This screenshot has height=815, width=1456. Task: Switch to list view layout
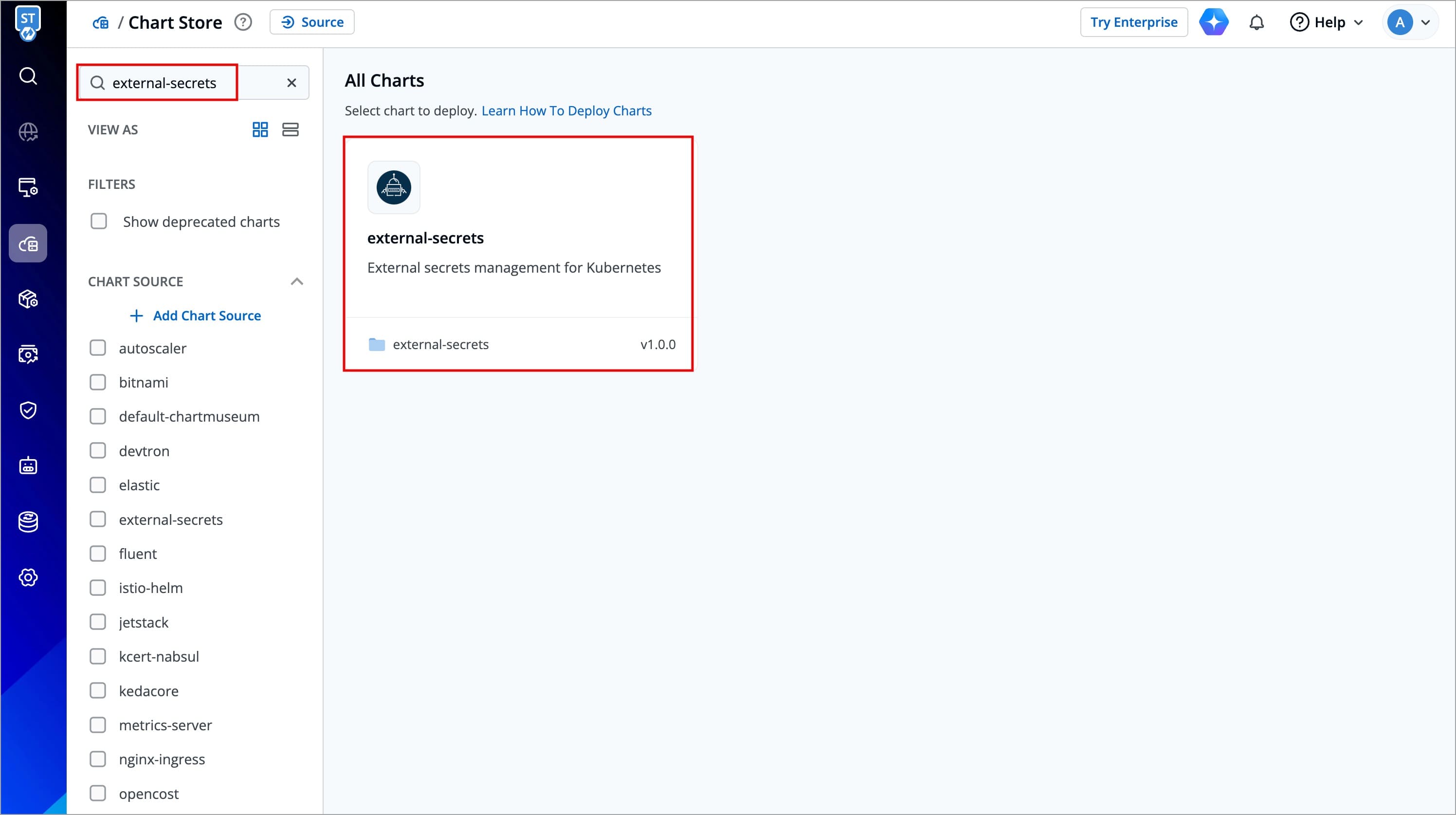290,130
